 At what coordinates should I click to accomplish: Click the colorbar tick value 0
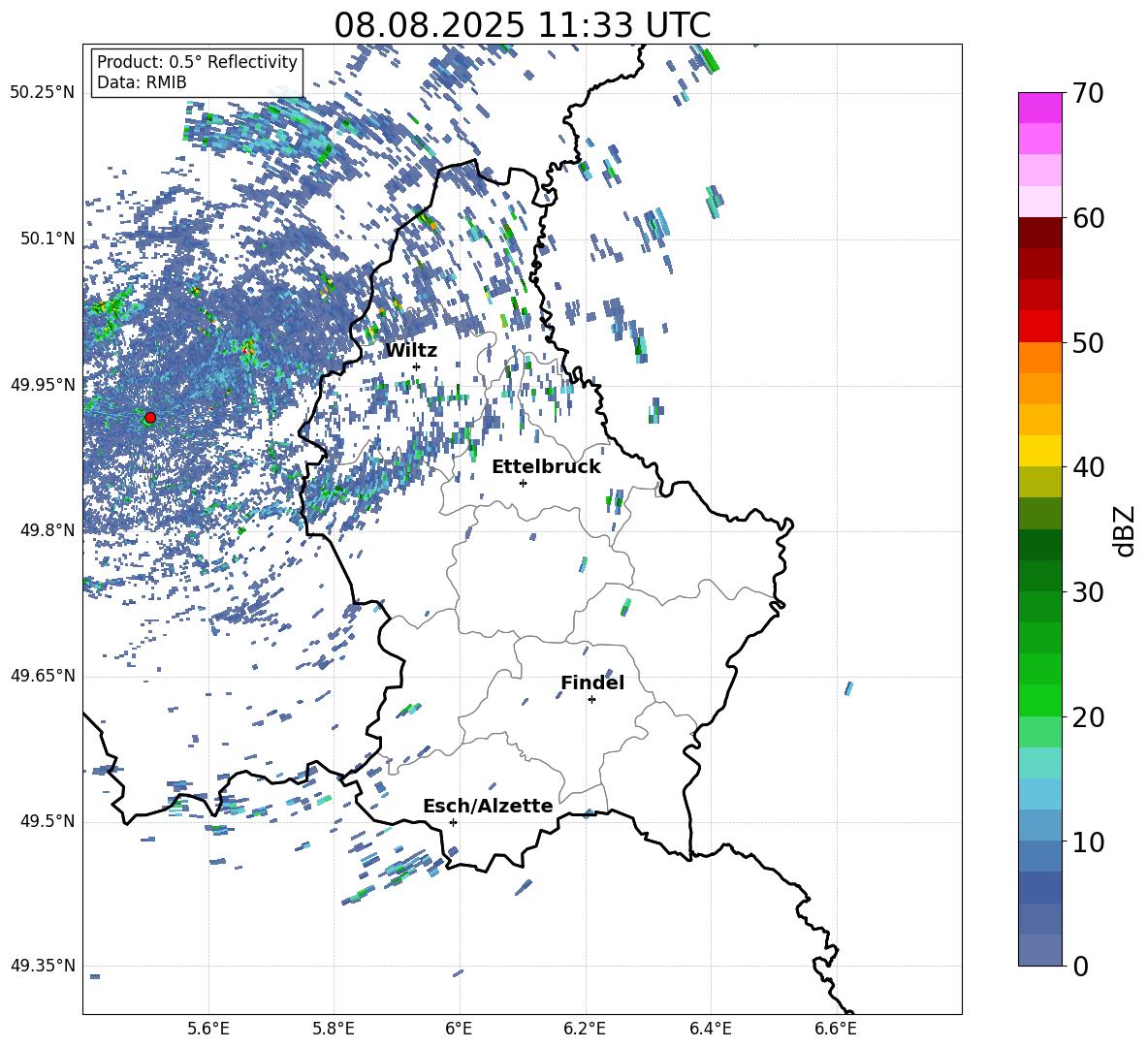(x=1081, y=966)
